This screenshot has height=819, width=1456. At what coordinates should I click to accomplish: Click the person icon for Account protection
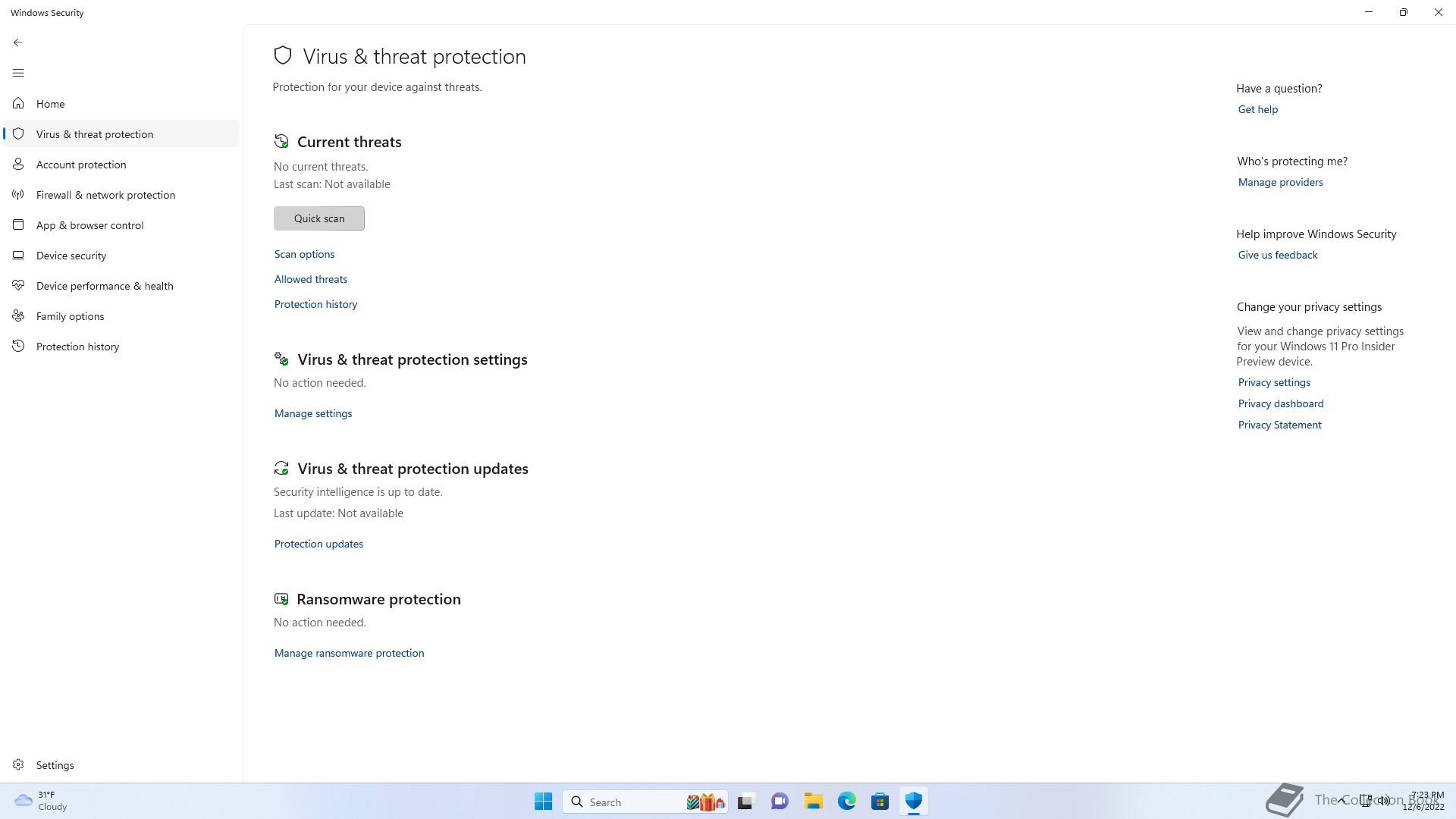pos(18,165)
